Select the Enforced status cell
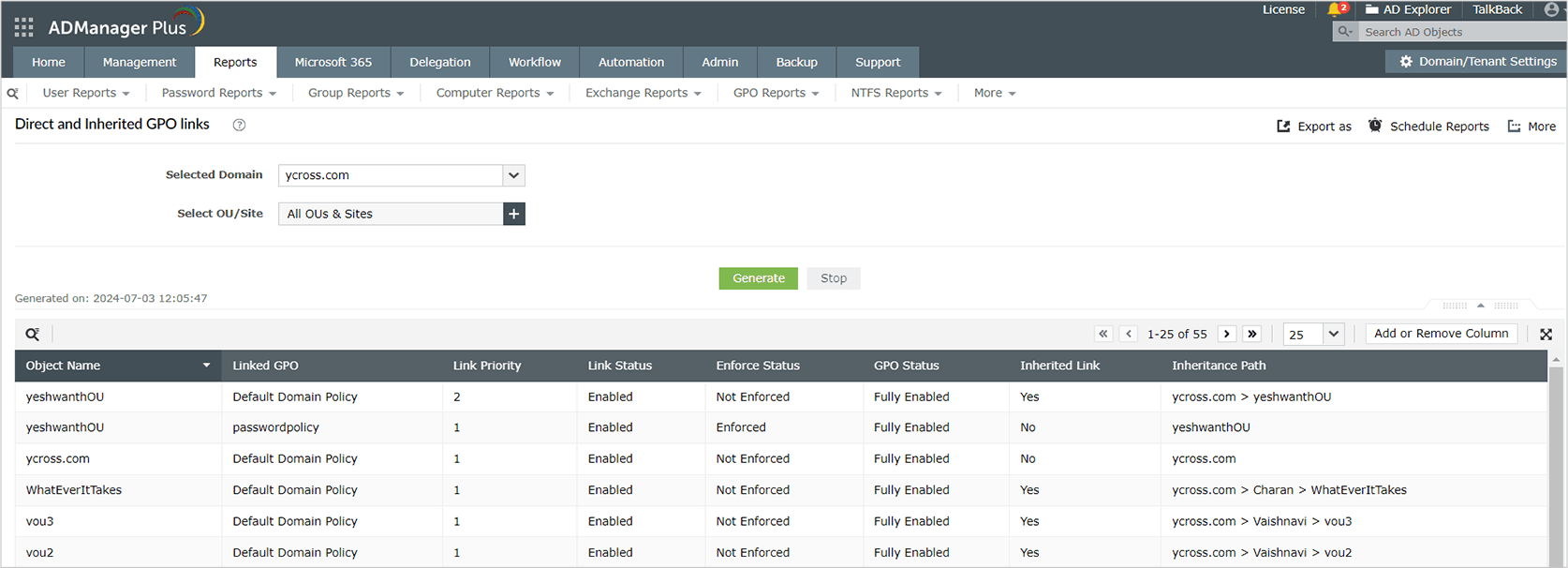Image resolution: width=1568 pixels, height=568 pixels. (x=741, y=427)
